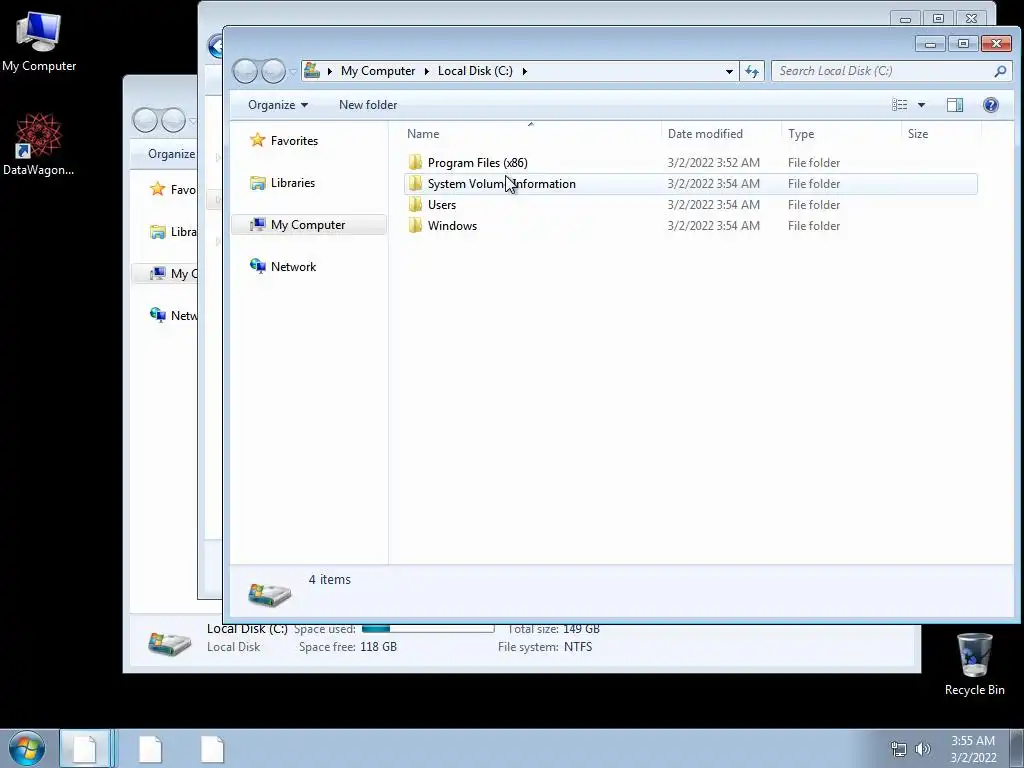Click Network icon in back-left window

pos(157,315)
